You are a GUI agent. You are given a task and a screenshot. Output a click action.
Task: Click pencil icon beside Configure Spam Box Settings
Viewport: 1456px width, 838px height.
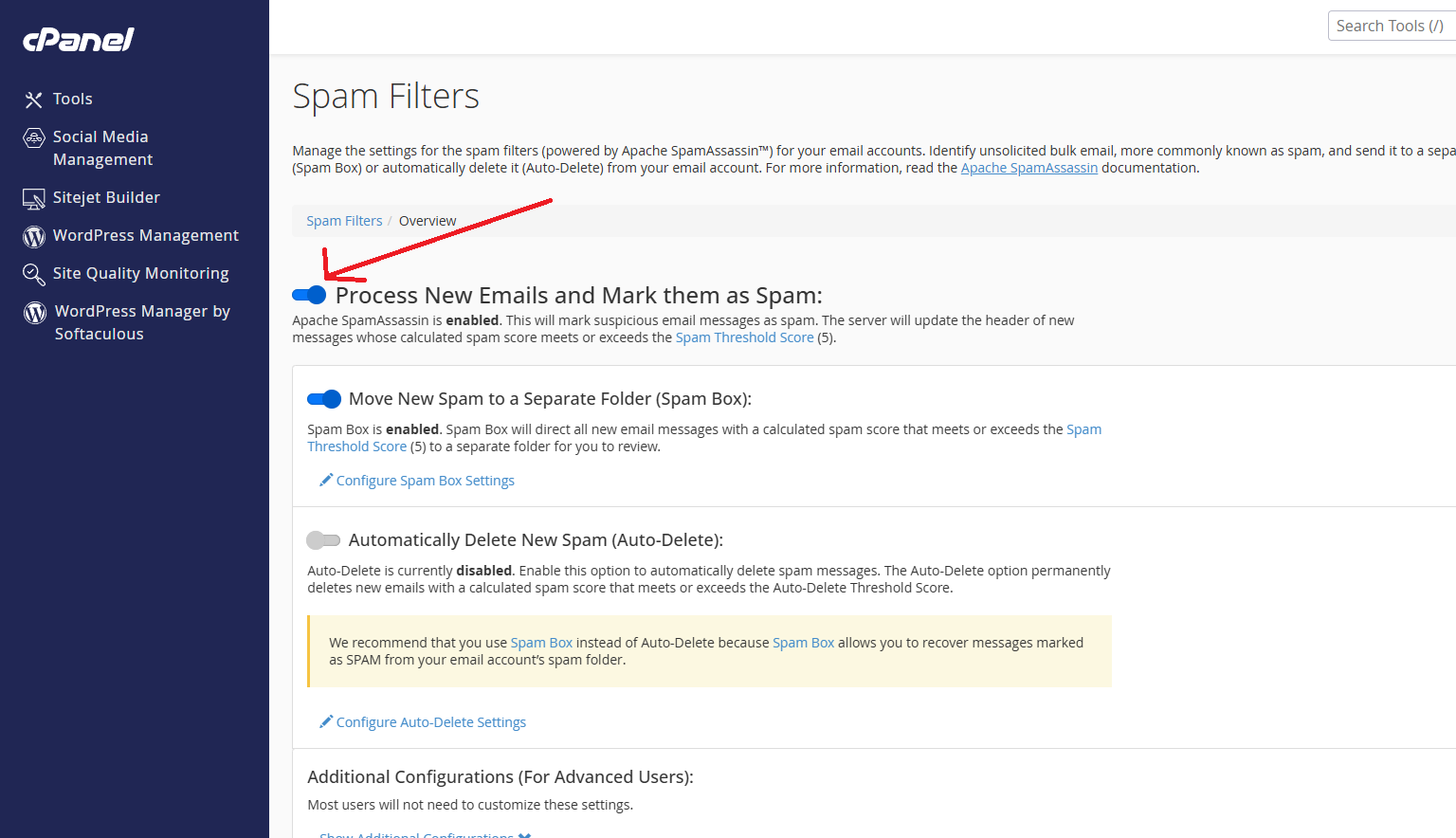(326, 480)
